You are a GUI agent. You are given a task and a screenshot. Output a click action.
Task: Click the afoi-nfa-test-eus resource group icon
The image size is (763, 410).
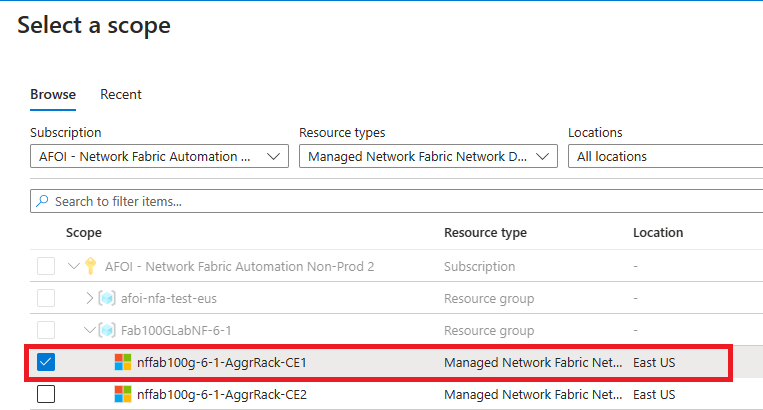click(x=107, y=298)
